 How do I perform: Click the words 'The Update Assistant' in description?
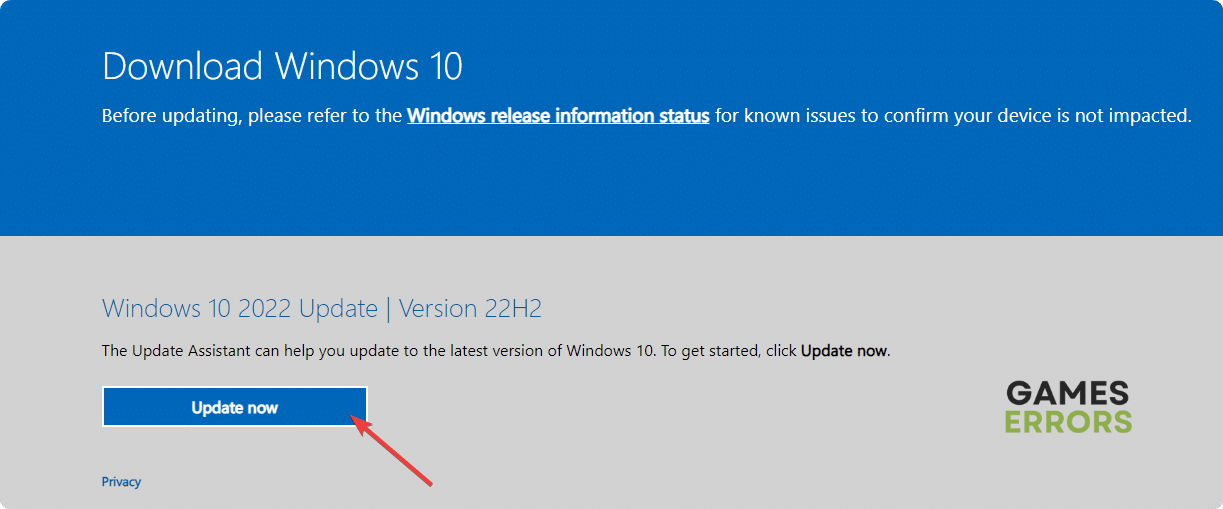165,351
